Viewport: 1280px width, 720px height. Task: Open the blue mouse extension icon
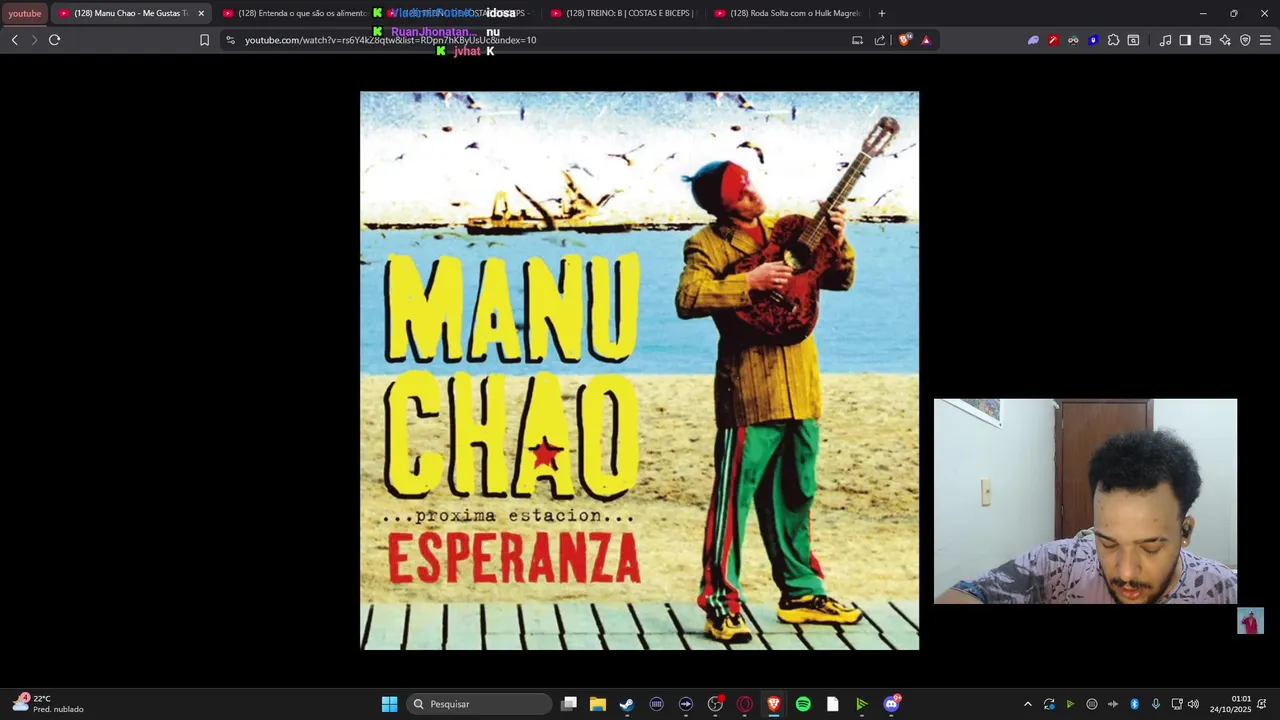(x=1093, y=40)
